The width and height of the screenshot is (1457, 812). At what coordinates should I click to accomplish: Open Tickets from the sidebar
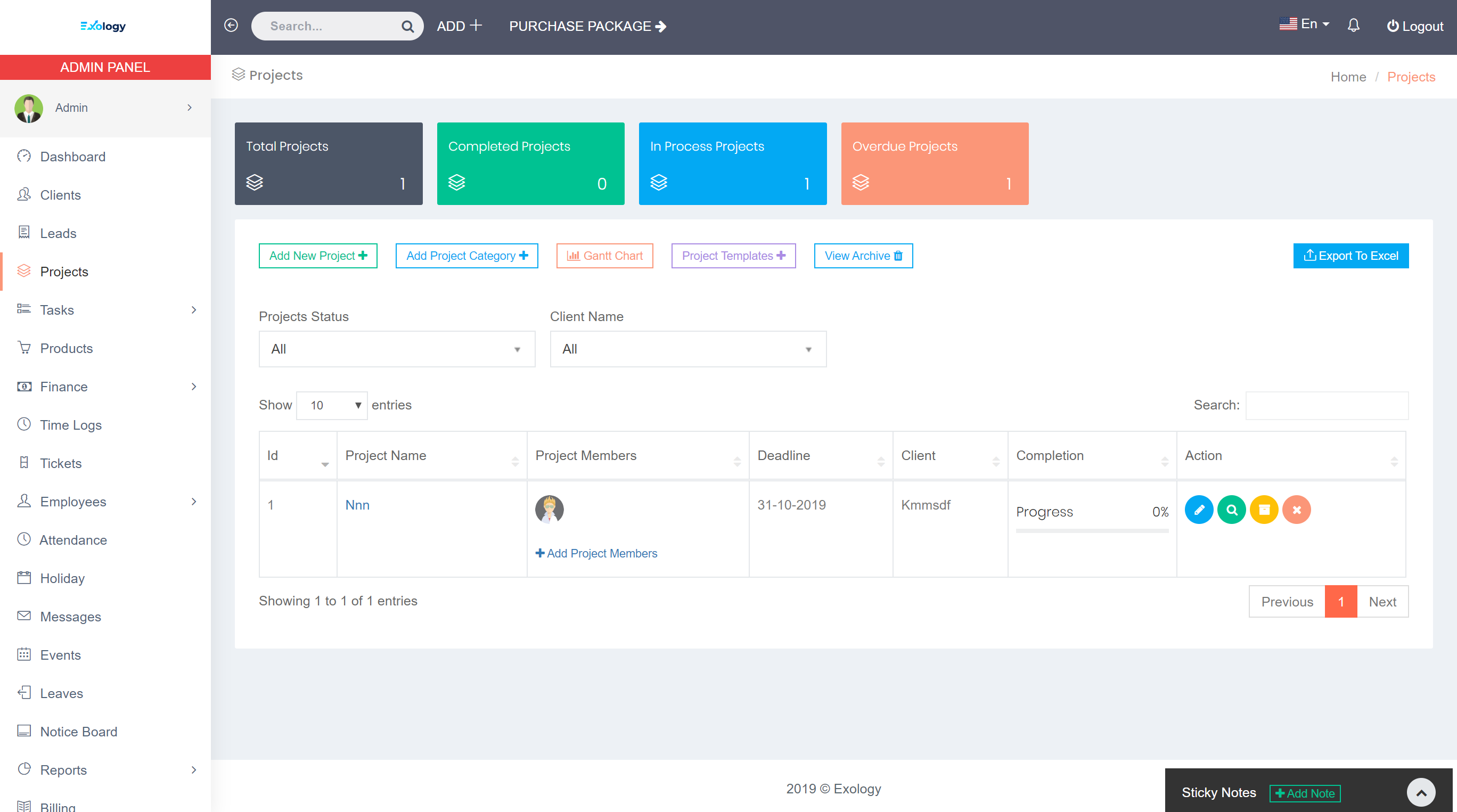click(x=61, y=463)
